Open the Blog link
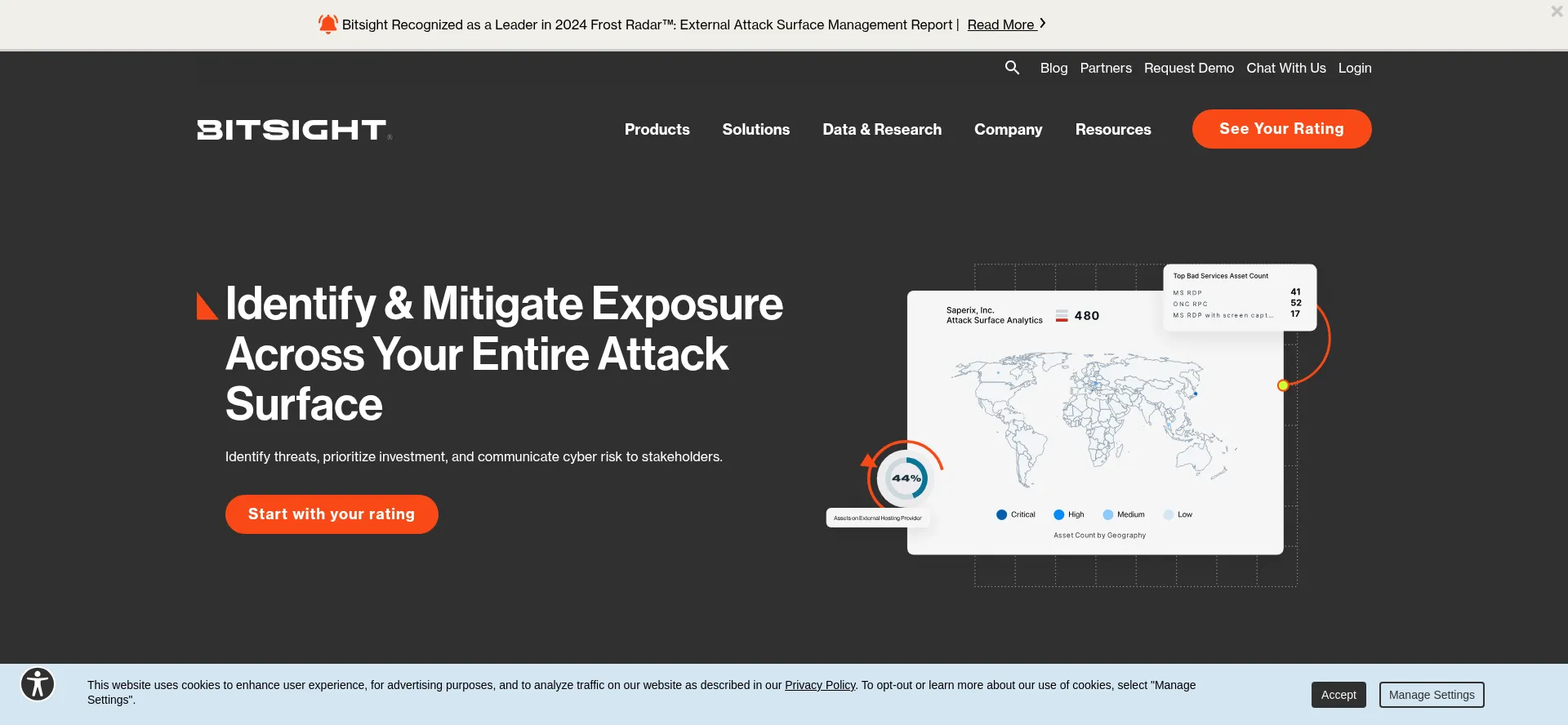Screen dimensions: 1568x725 (1053, 68)
